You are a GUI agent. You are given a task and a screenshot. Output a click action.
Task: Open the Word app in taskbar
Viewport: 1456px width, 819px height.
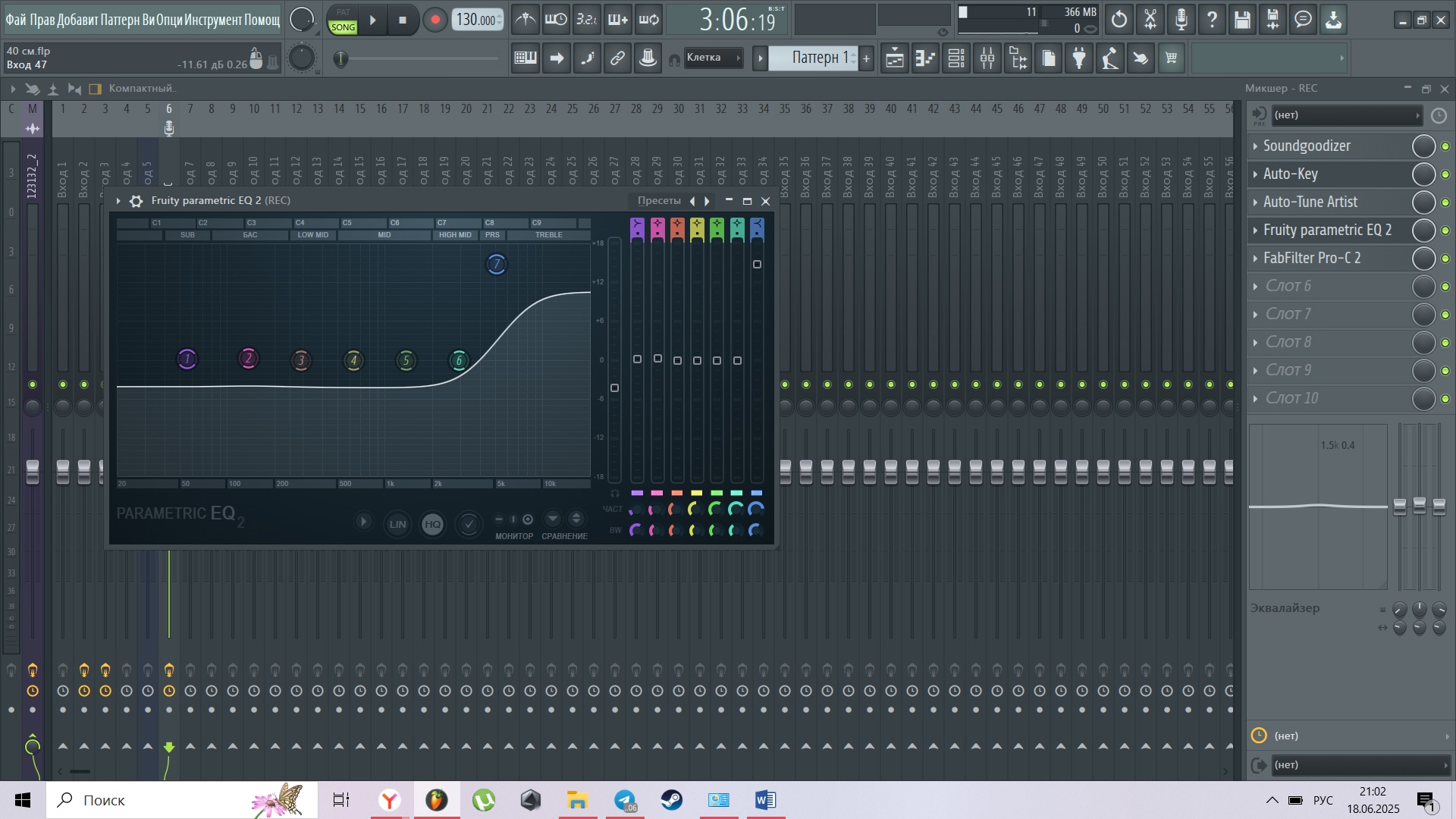(764, 800)
